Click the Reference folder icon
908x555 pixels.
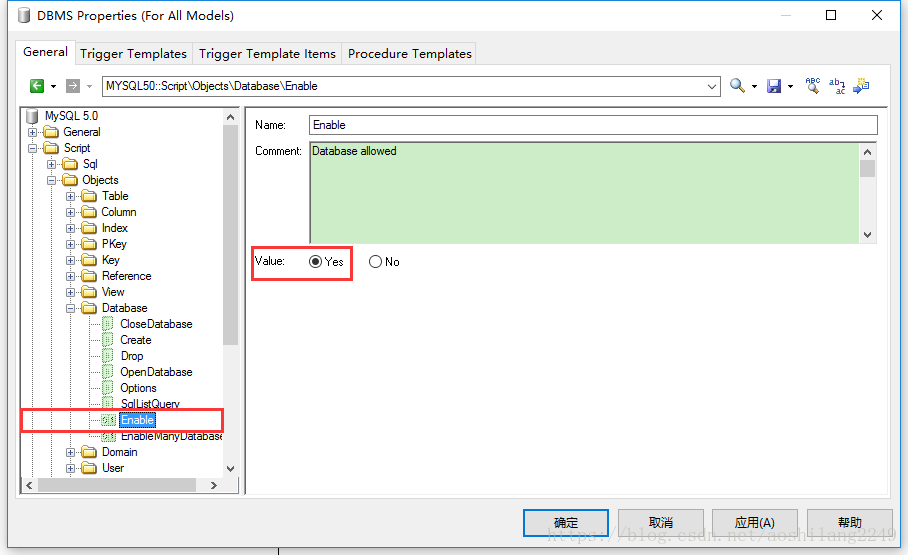(89, 276)
